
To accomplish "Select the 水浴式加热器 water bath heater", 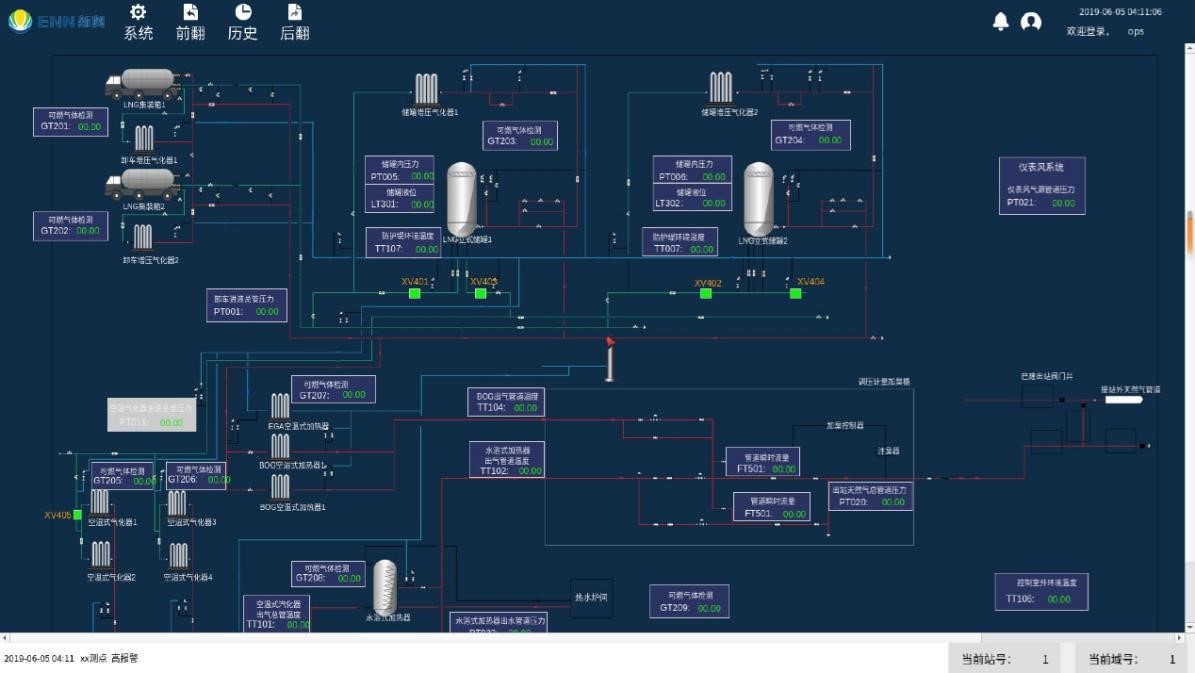I will (x=385, y=587).
